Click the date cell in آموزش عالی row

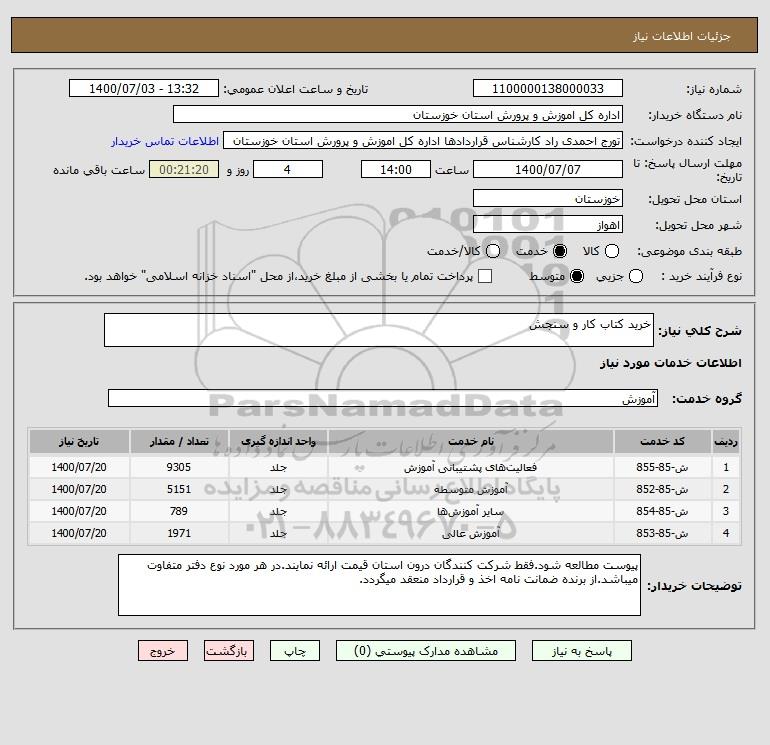coord(79,533)
